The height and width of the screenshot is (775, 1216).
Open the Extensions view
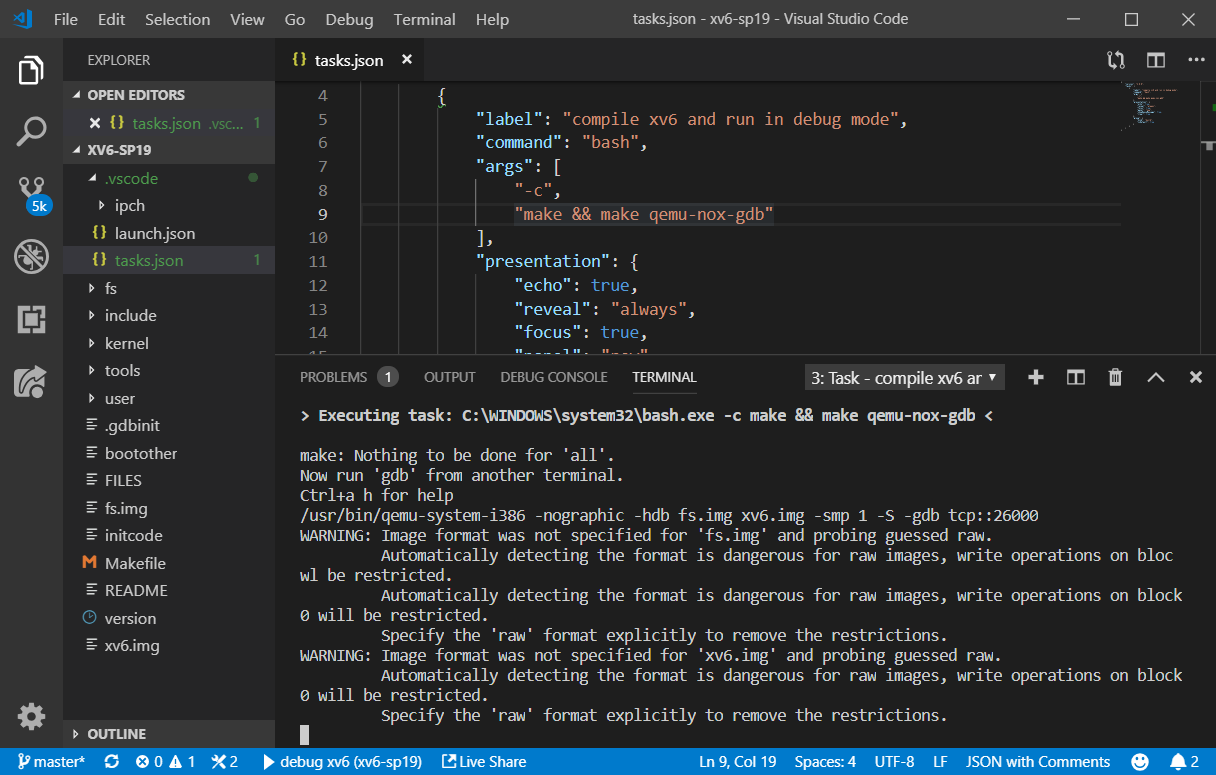[x=31, y=319]
